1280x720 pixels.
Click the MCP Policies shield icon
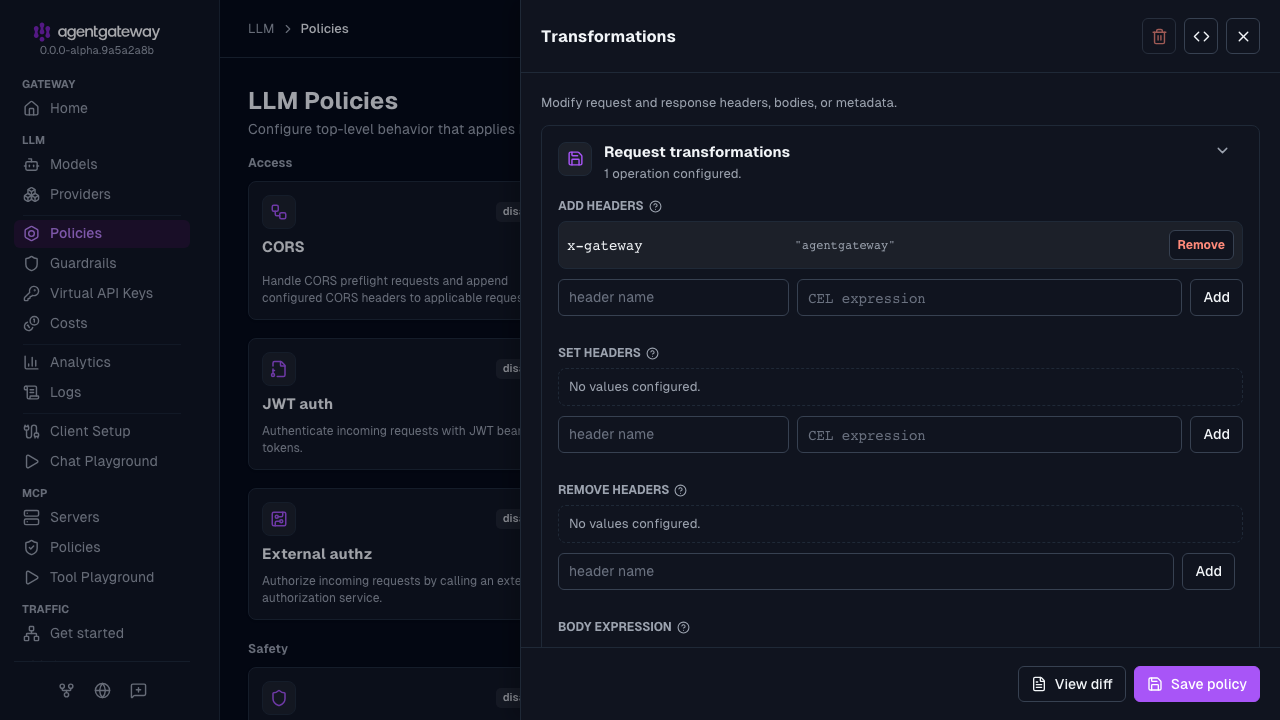click(31, 547)
